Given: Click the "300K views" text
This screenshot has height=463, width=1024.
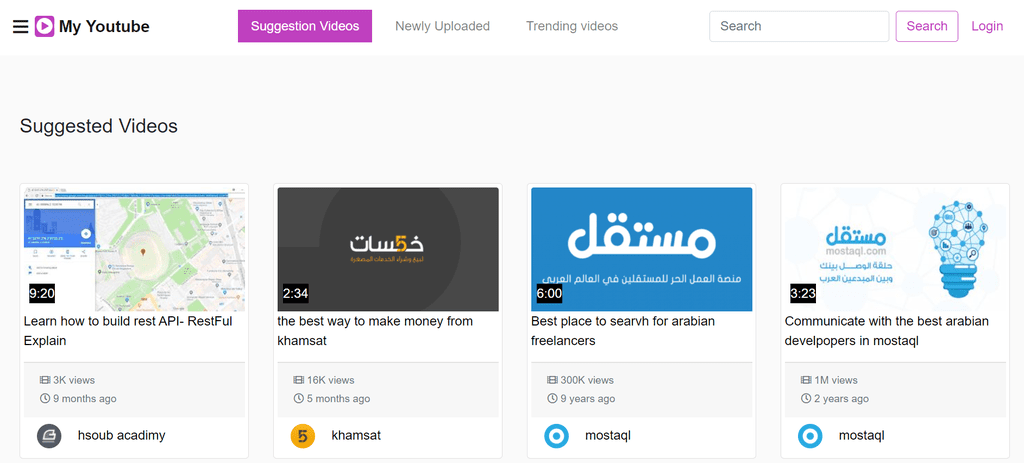Looking at the screenshot, I should (587, 380).
